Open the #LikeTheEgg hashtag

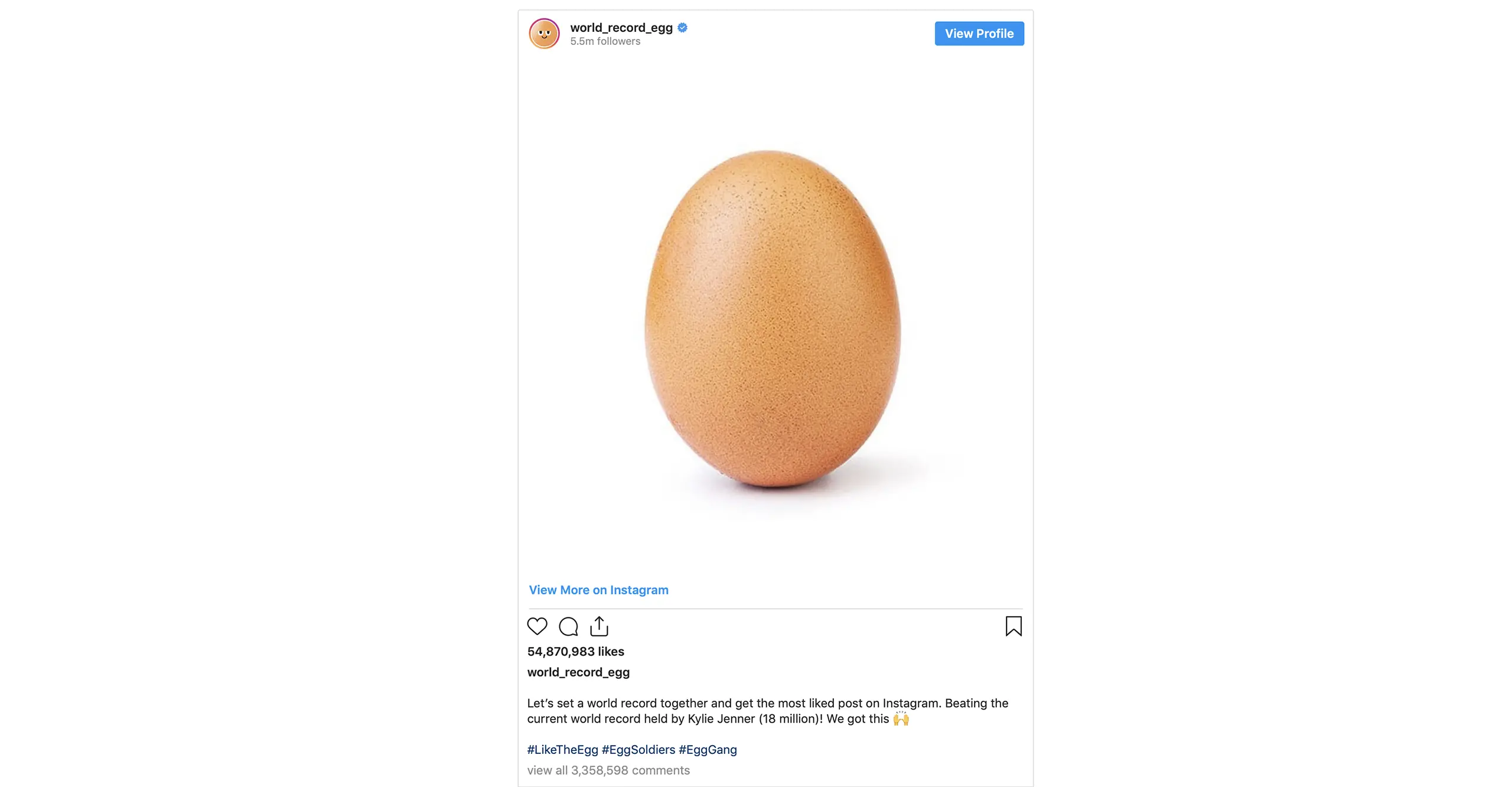click(x=562, y=750)
